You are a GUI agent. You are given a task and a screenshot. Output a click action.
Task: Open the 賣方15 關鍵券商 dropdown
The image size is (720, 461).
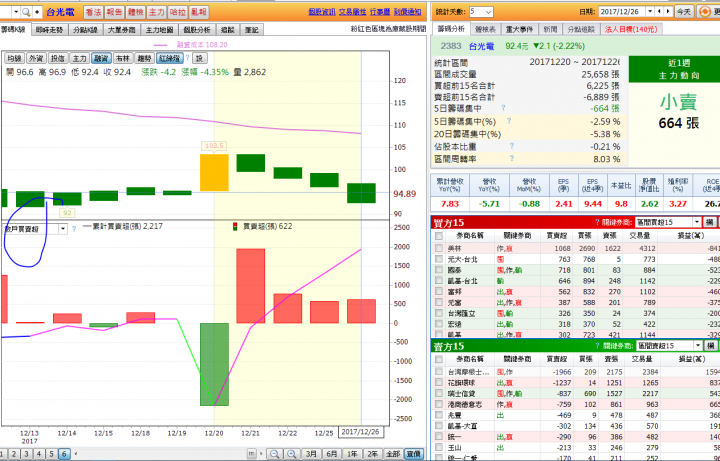pos(698,346)
